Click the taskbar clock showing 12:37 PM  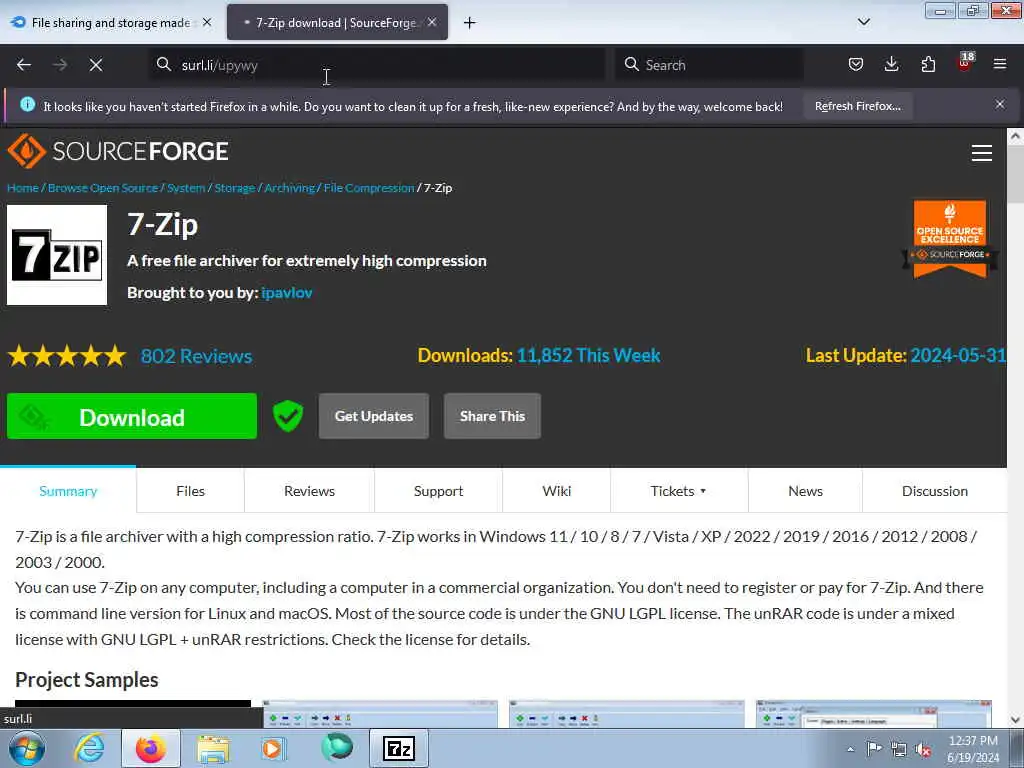973,749
